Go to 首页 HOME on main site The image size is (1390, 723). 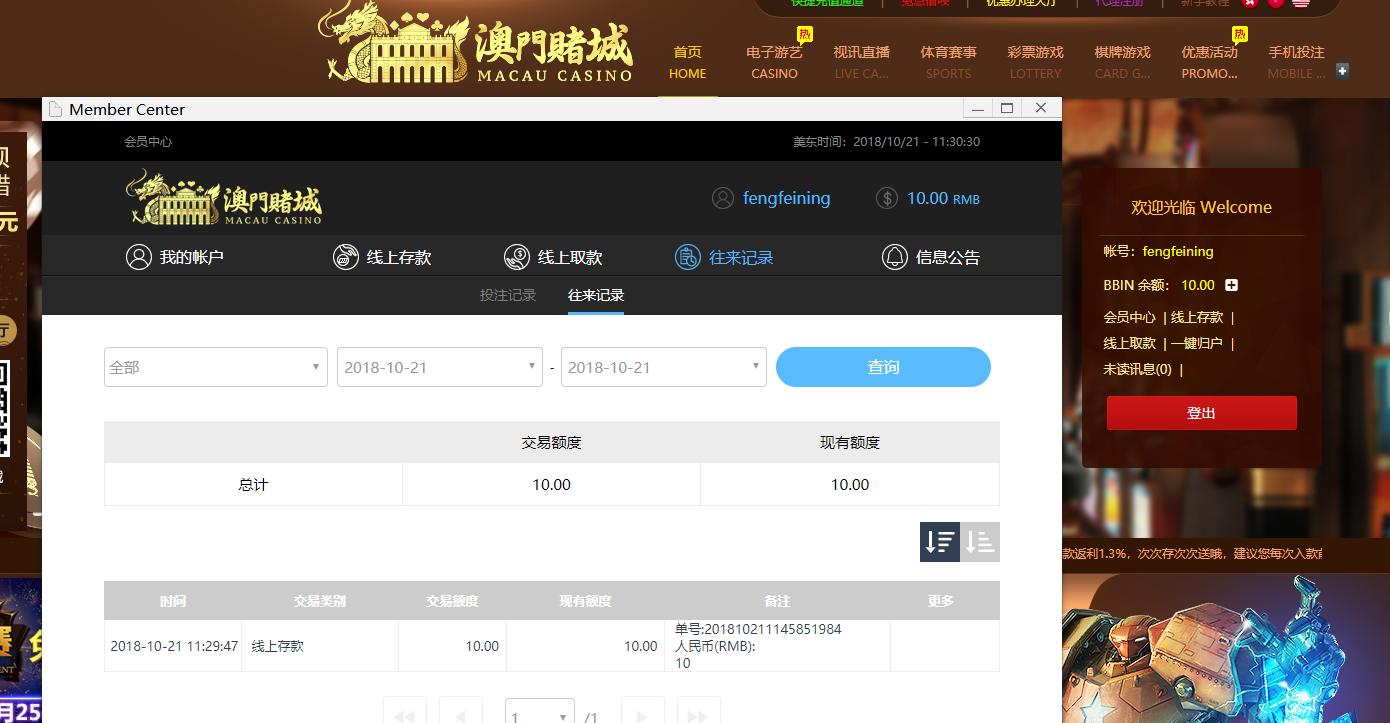pyautogui.click(x=688, y=62)
